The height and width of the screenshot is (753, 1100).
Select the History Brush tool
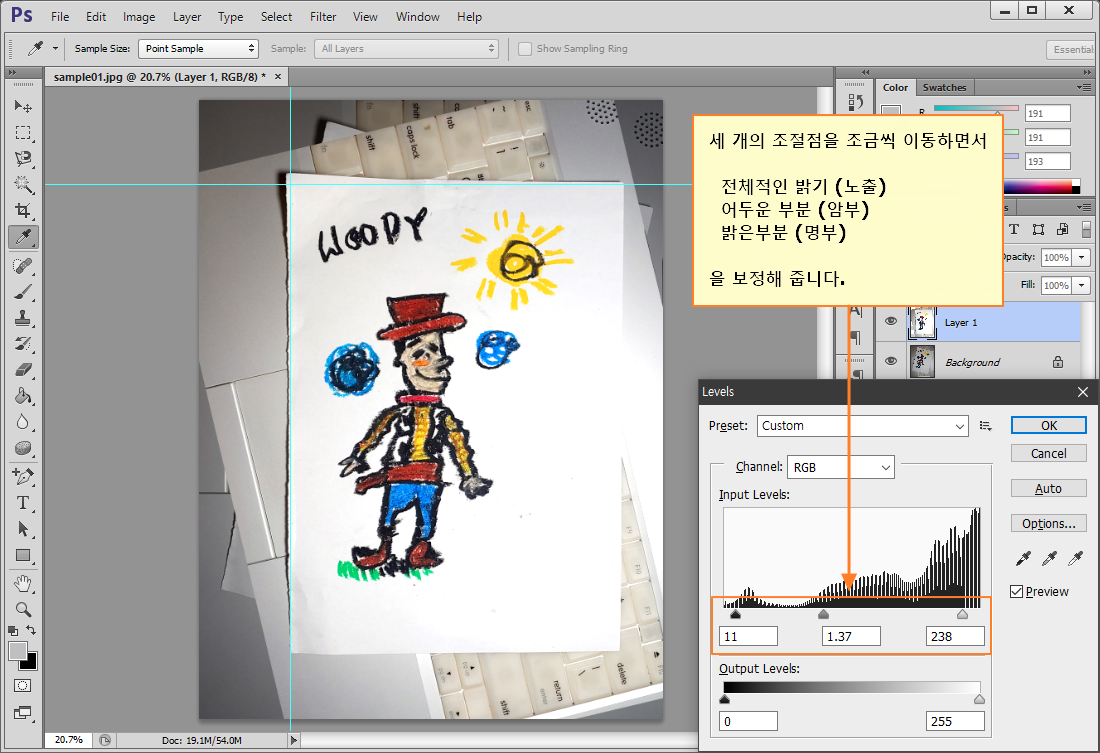point(23,343)
